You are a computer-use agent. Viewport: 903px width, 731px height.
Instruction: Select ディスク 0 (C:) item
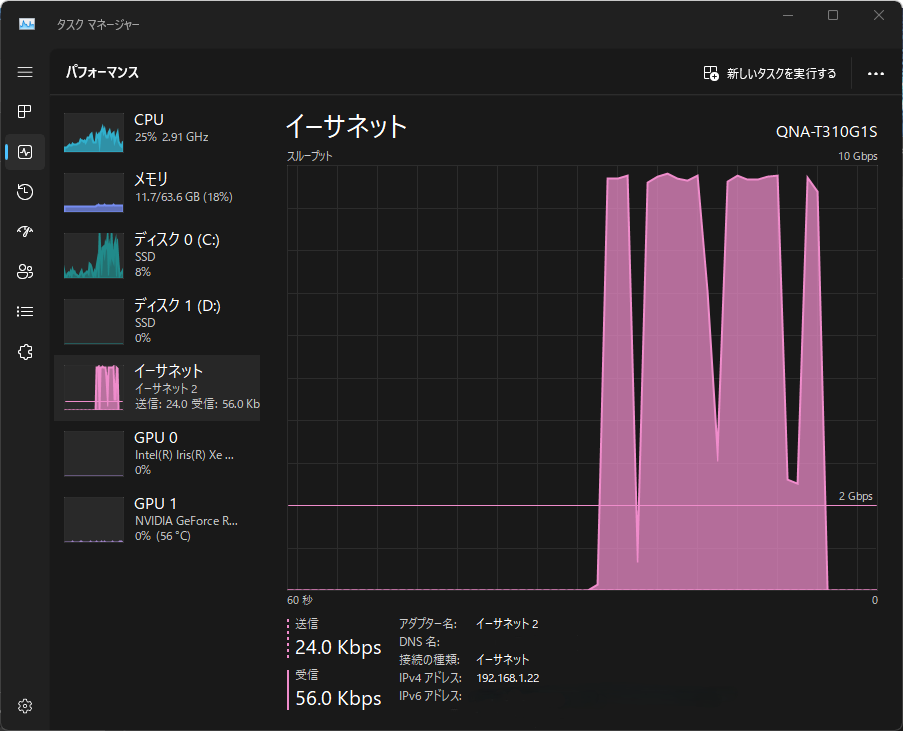157,256
